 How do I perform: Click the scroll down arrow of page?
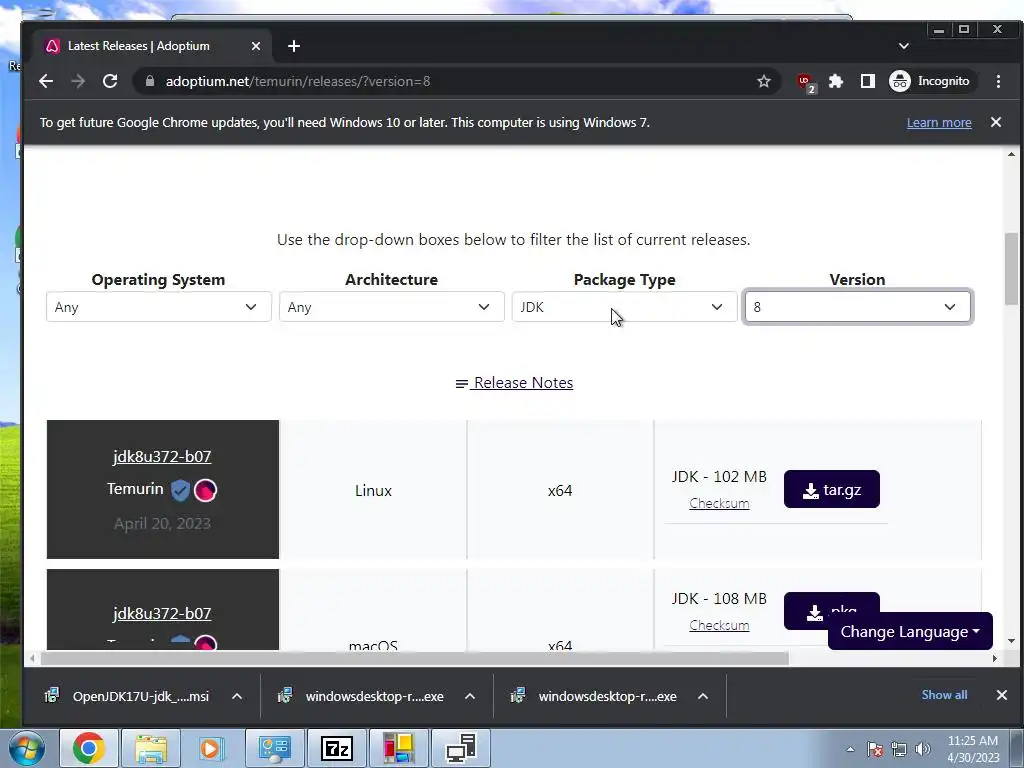[x=1011, y=641]
